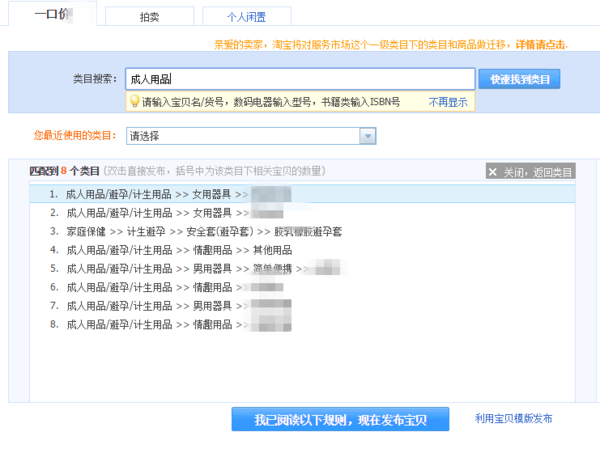The width and height of the screenshot is (600, 449).
Task: Click 我已阅读以下规则，现在发布宝贝 button
Action: pos(339,419)
